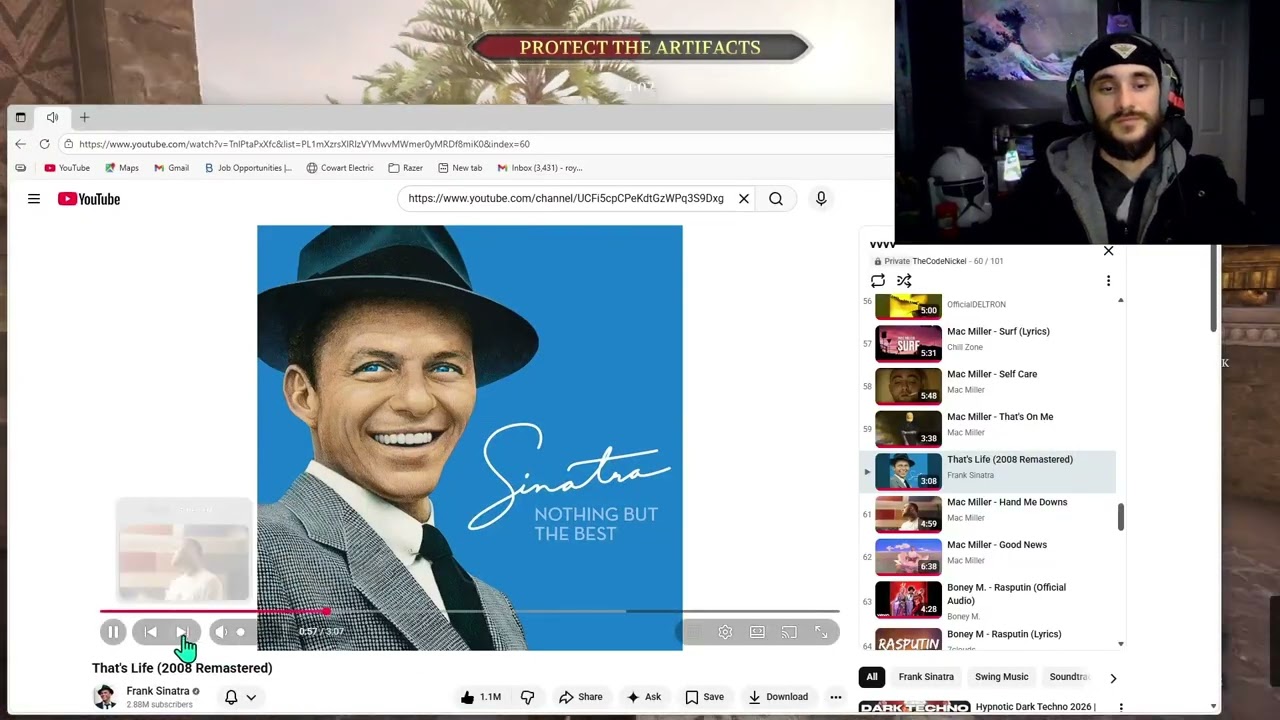This screenshot has width=1280, height=720.
Task: Toggle playlist shuffle mode
Action: click(904, 281)
